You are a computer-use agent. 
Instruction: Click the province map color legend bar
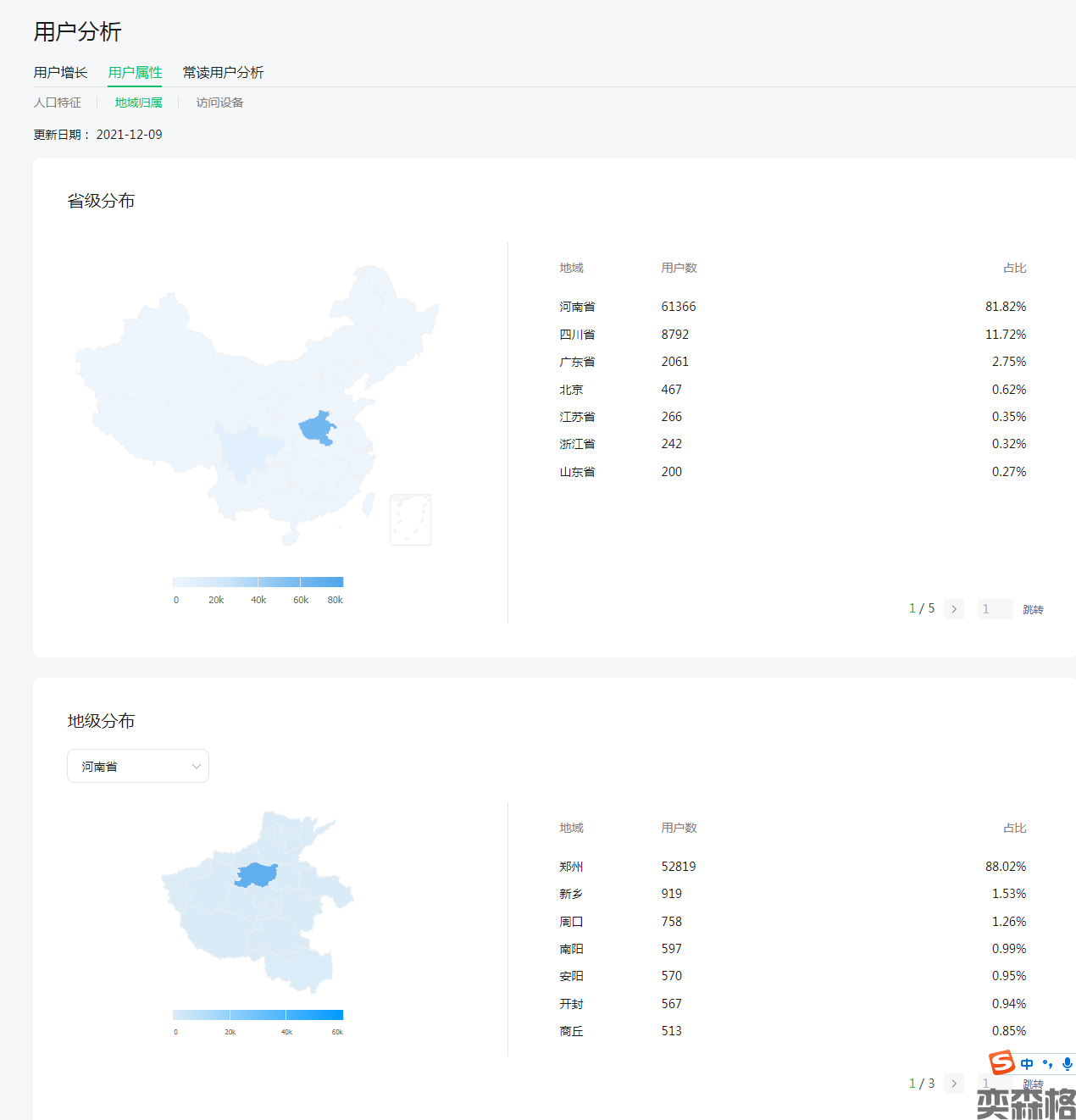258,582
